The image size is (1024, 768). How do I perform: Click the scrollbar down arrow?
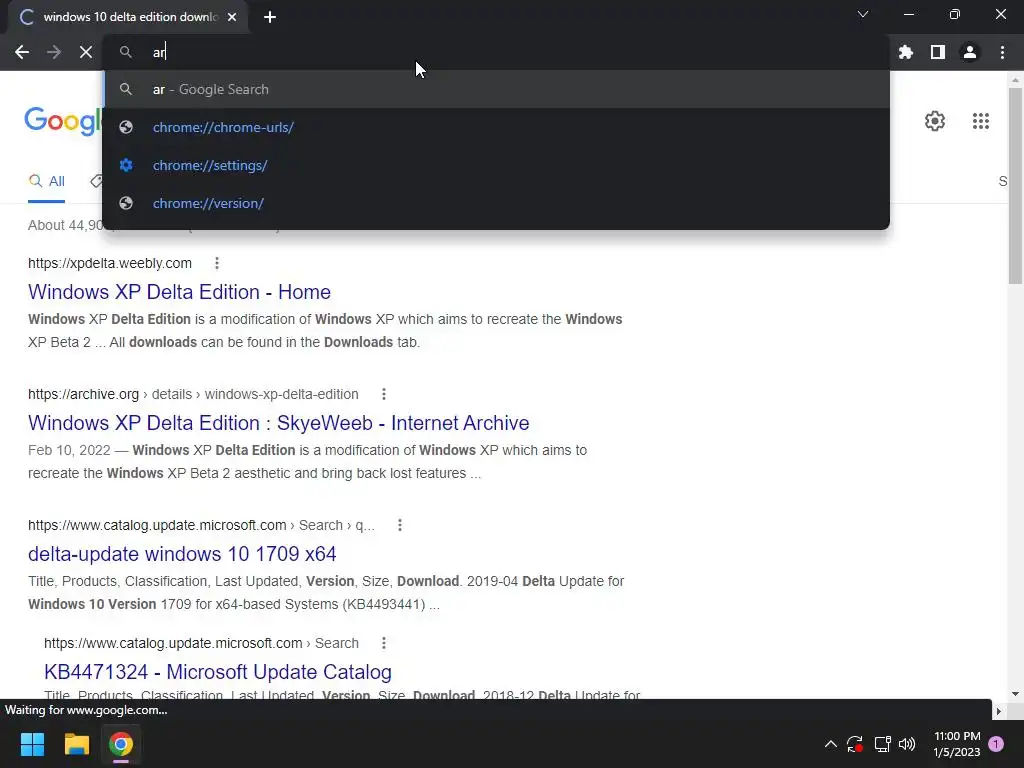pyautogui.click(x=1015, y=694)
